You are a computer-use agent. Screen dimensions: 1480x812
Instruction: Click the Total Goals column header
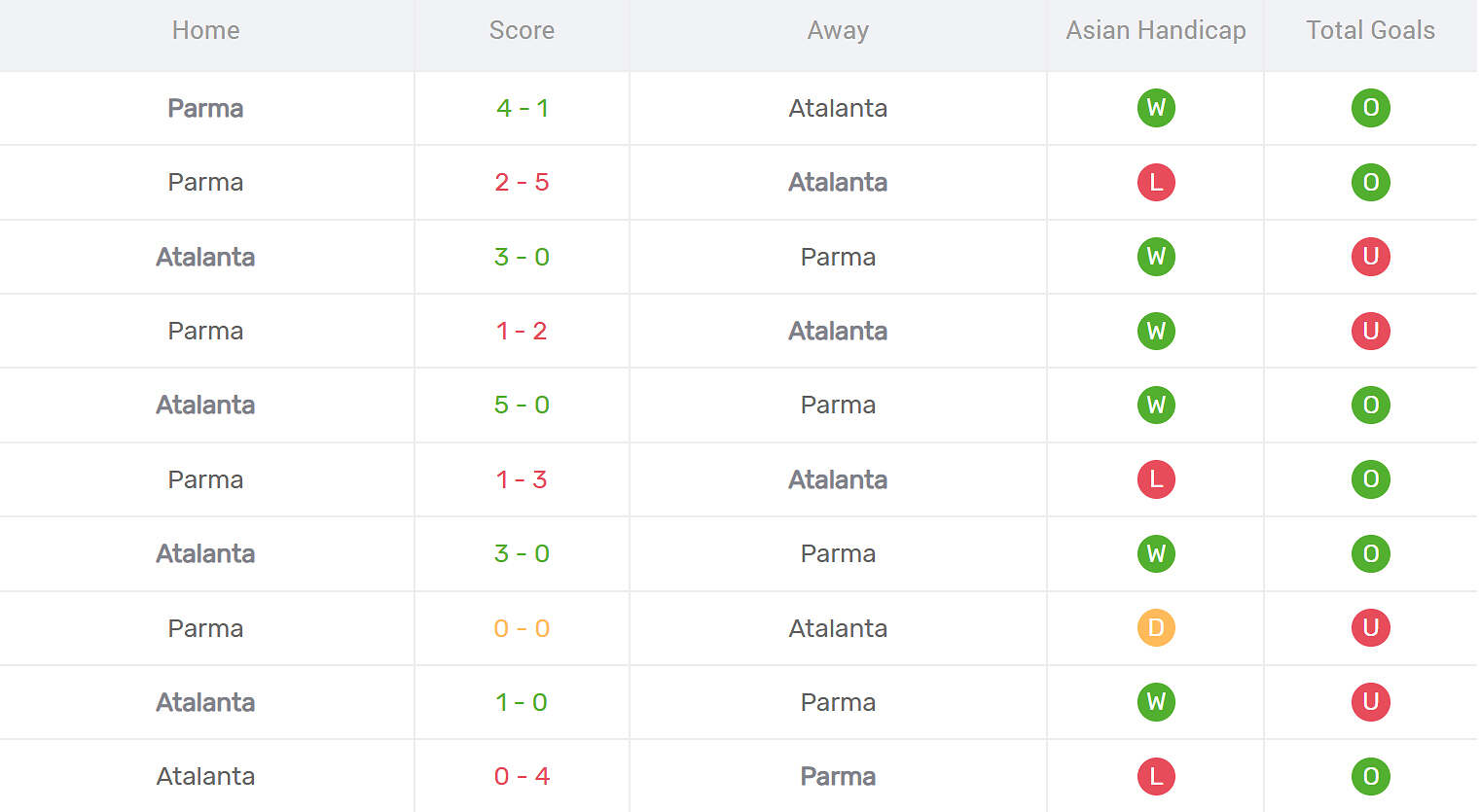(x=1370, y=30)
